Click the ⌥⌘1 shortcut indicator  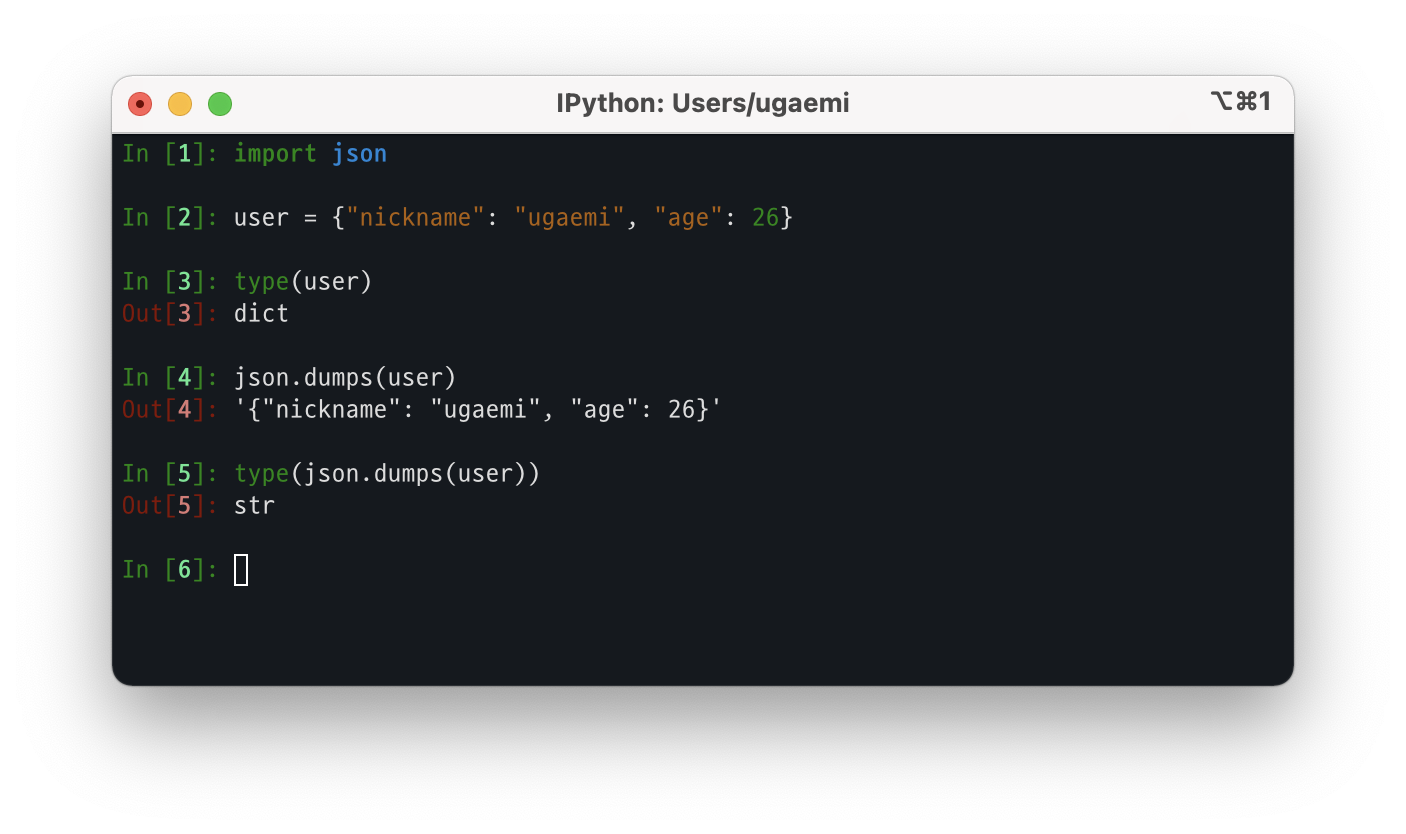coord(1240,102)
